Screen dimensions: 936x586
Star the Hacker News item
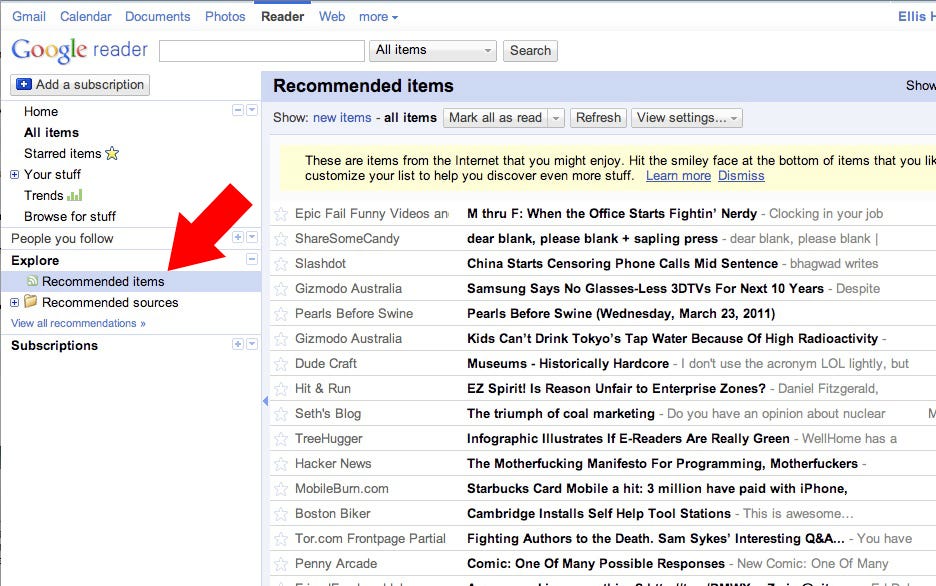coord(281,465)
